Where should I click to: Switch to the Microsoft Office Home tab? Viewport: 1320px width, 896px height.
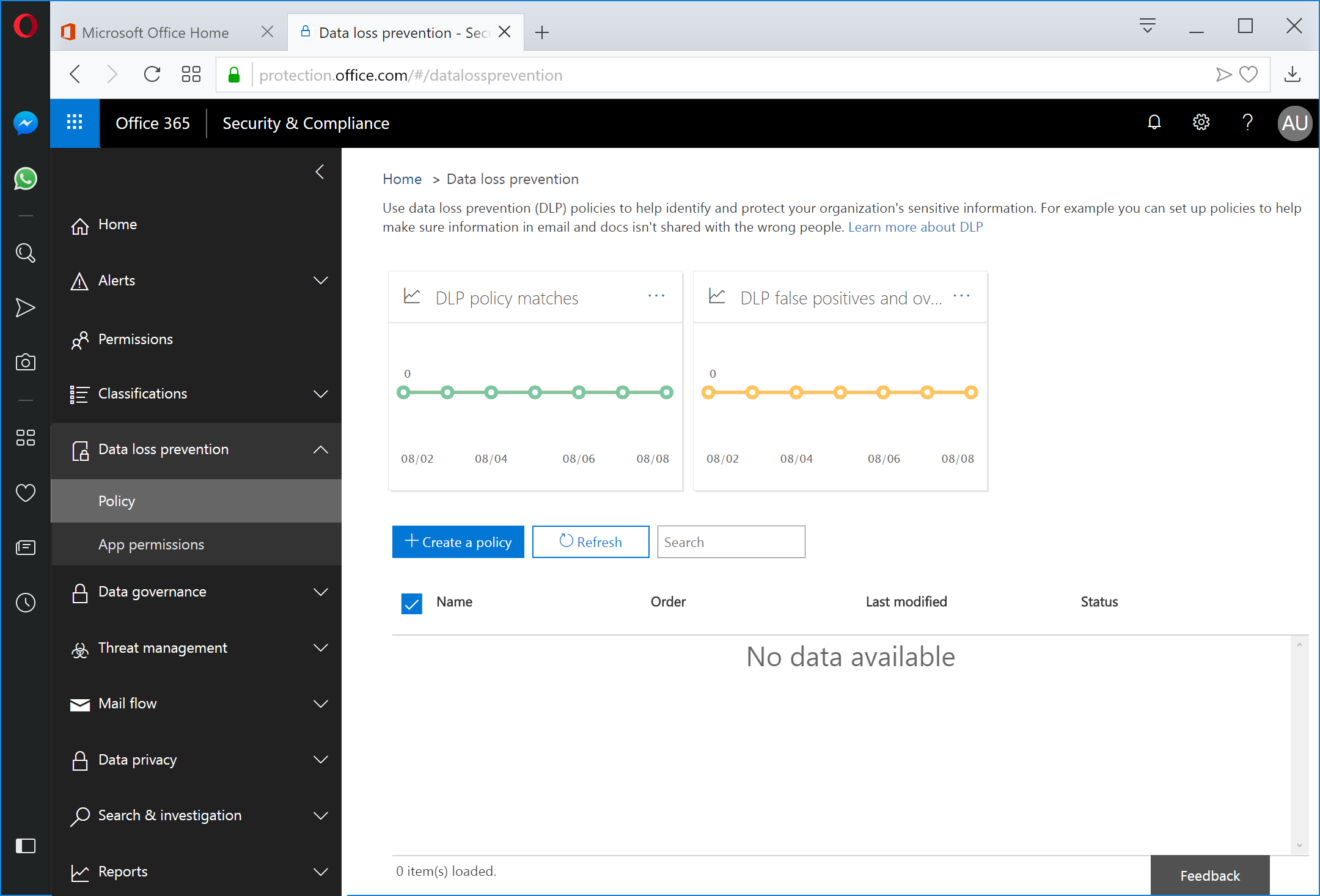click(155, 32)
